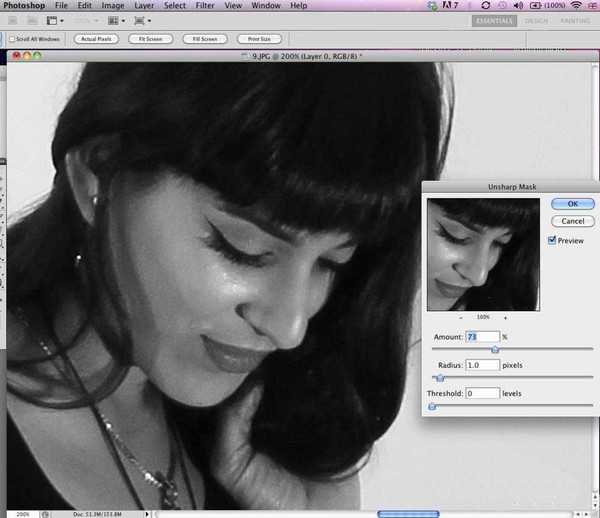Switch to the Design workspace

[536, 20]
